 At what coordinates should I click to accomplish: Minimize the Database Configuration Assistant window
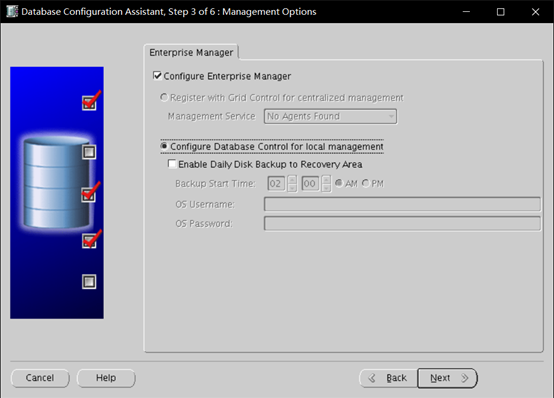466,12
